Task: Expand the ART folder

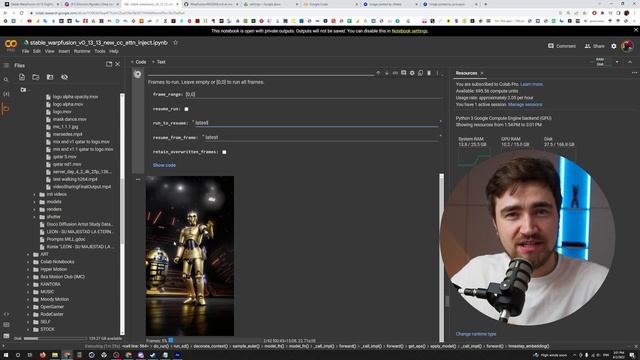Action: point(29,254)
